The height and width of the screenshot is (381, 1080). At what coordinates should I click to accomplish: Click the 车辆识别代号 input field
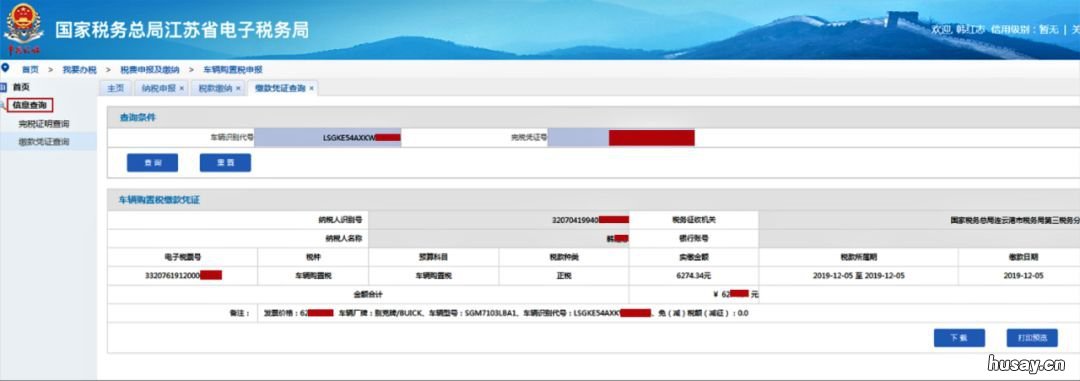pos(328,137)
